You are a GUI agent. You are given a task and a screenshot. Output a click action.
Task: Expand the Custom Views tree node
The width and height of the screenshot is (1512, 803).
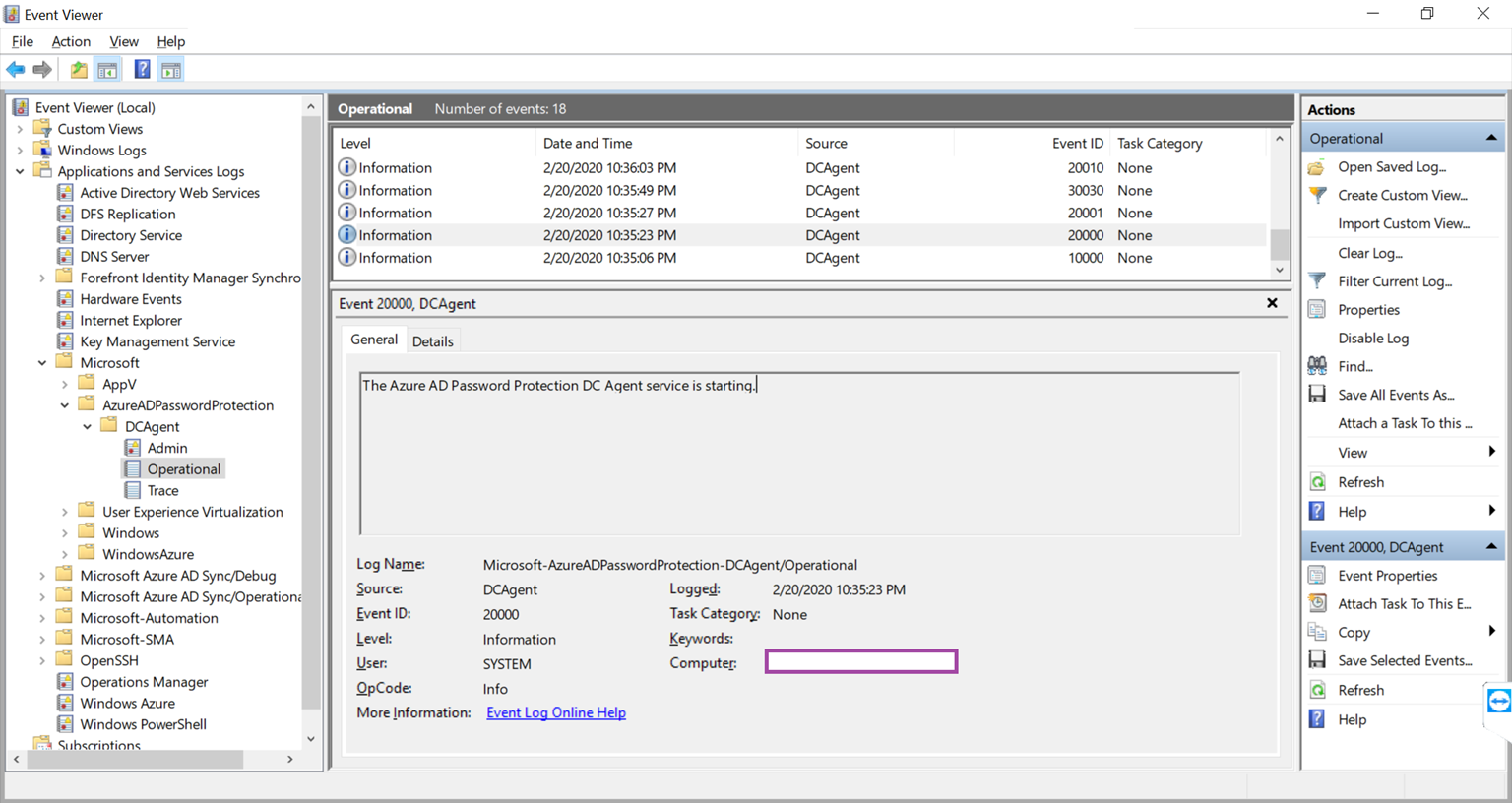pos(20,129)
